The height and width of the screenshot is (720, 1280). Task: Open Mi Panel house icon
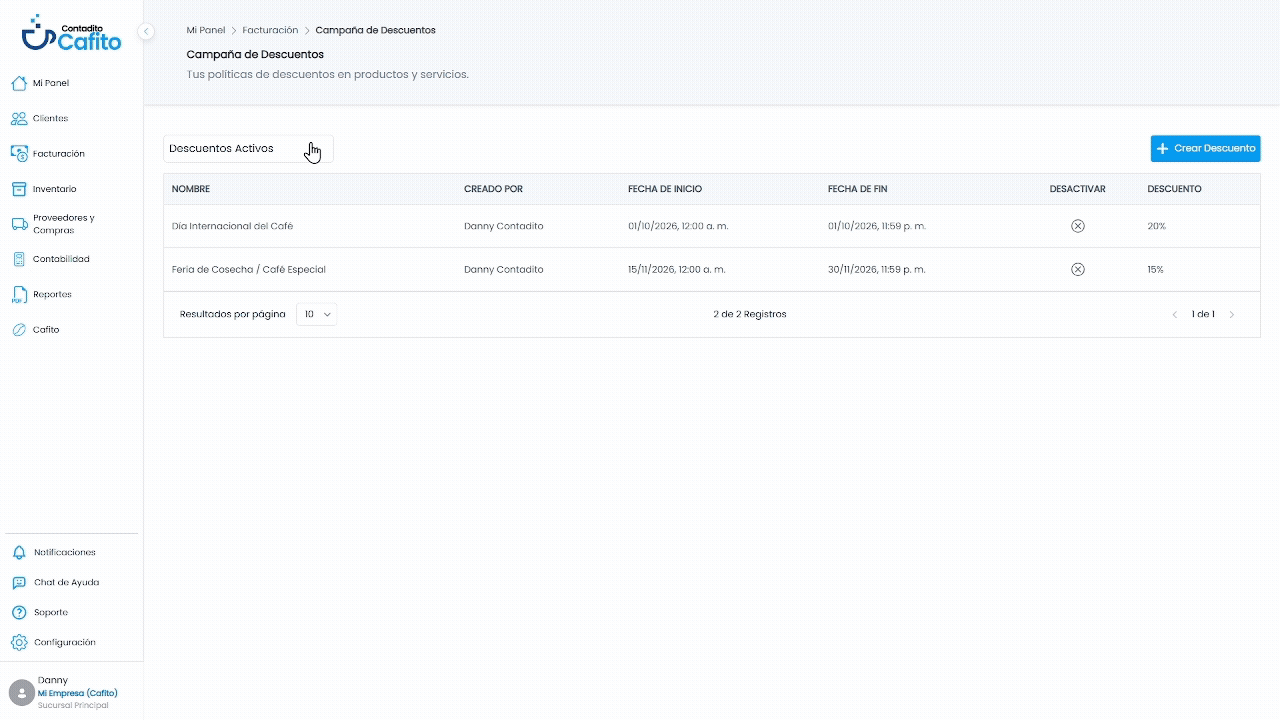(18, 83)
